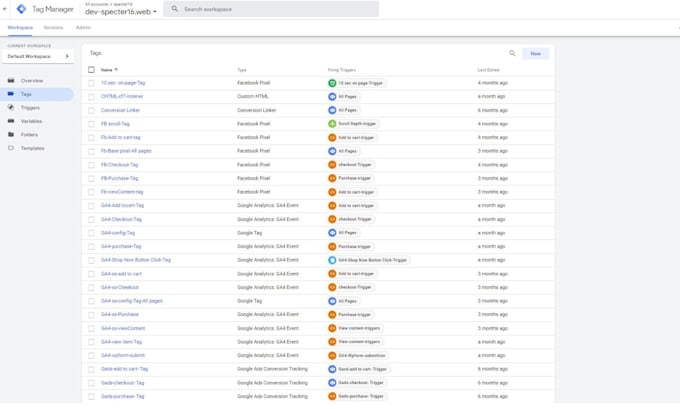
Task: Click the search icon in Tags panel
Action: point(512,53)
